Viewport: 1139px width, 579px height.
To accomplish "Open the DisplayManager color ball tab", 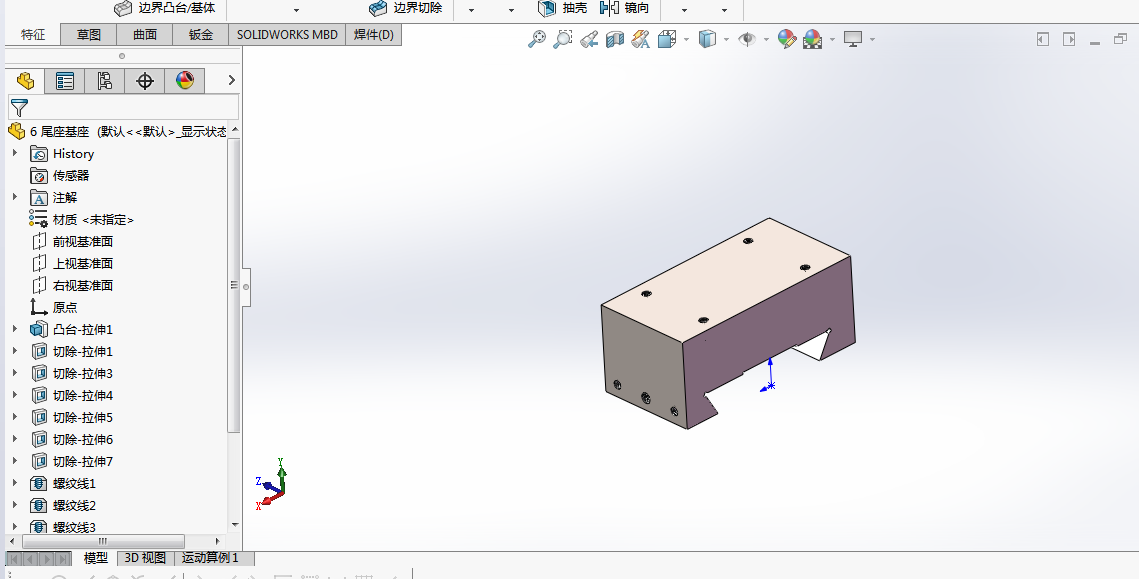I will point(185,81).
